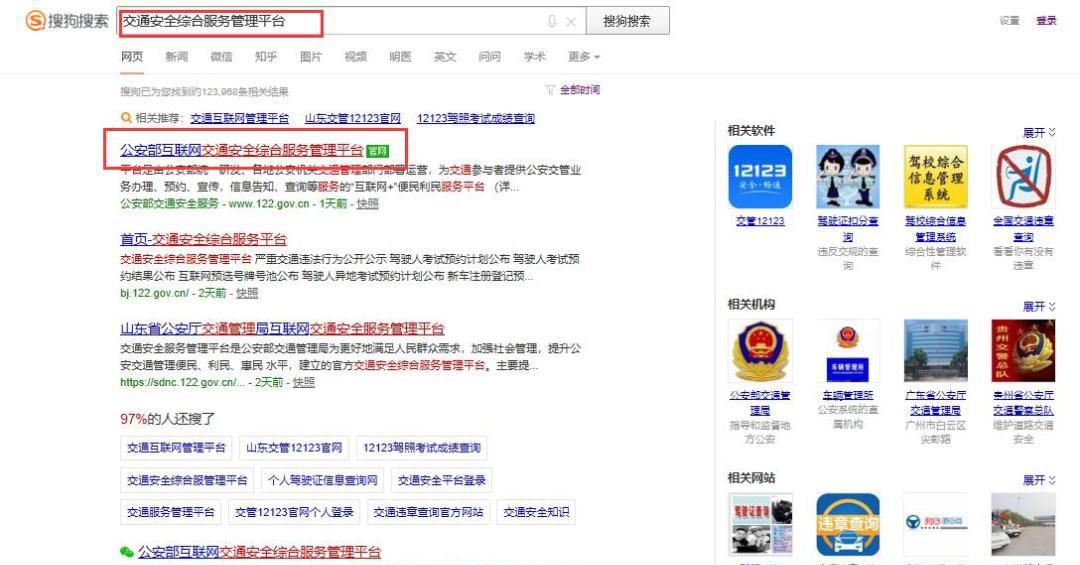Open the 违章查询 blue car website icon
The width and height of the screenshot is (1080, 565).
(x=847, y=524)
